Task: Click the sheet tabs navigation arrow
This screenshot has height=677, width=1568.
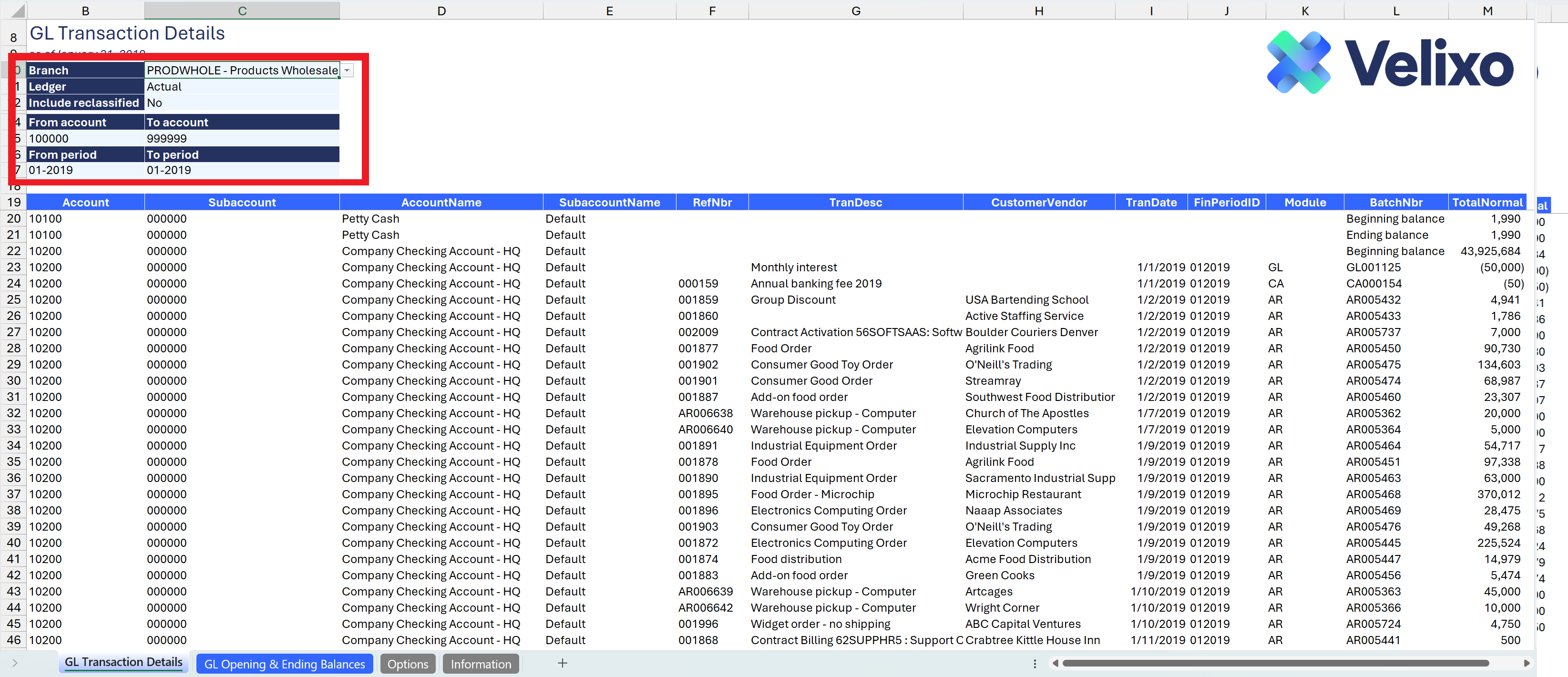Action: pos(15,663)
